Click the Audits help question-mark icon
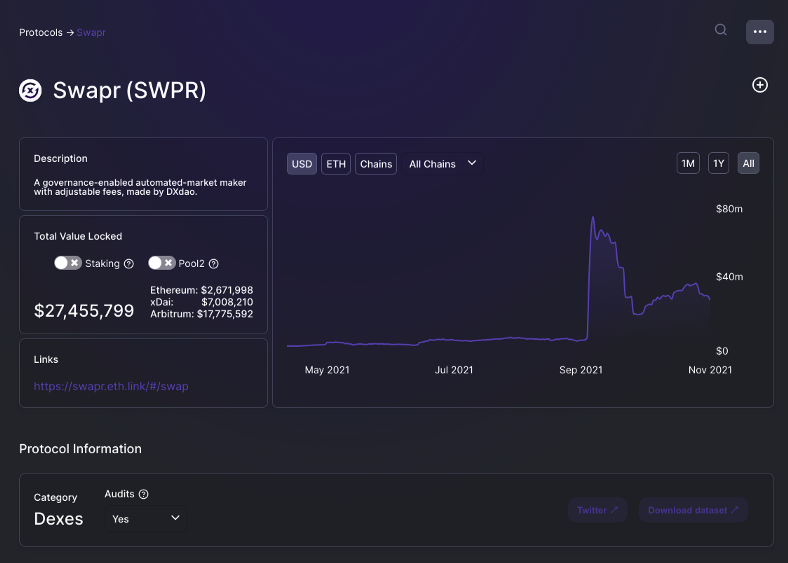Screen dimensions: 788x563 pos(144,494)
